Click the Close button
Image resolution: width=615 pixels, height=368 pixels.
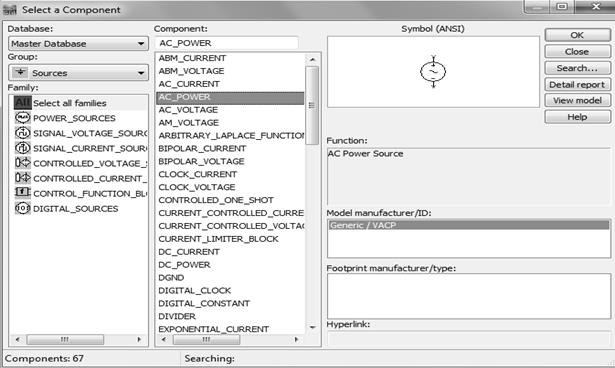[577, 52]
